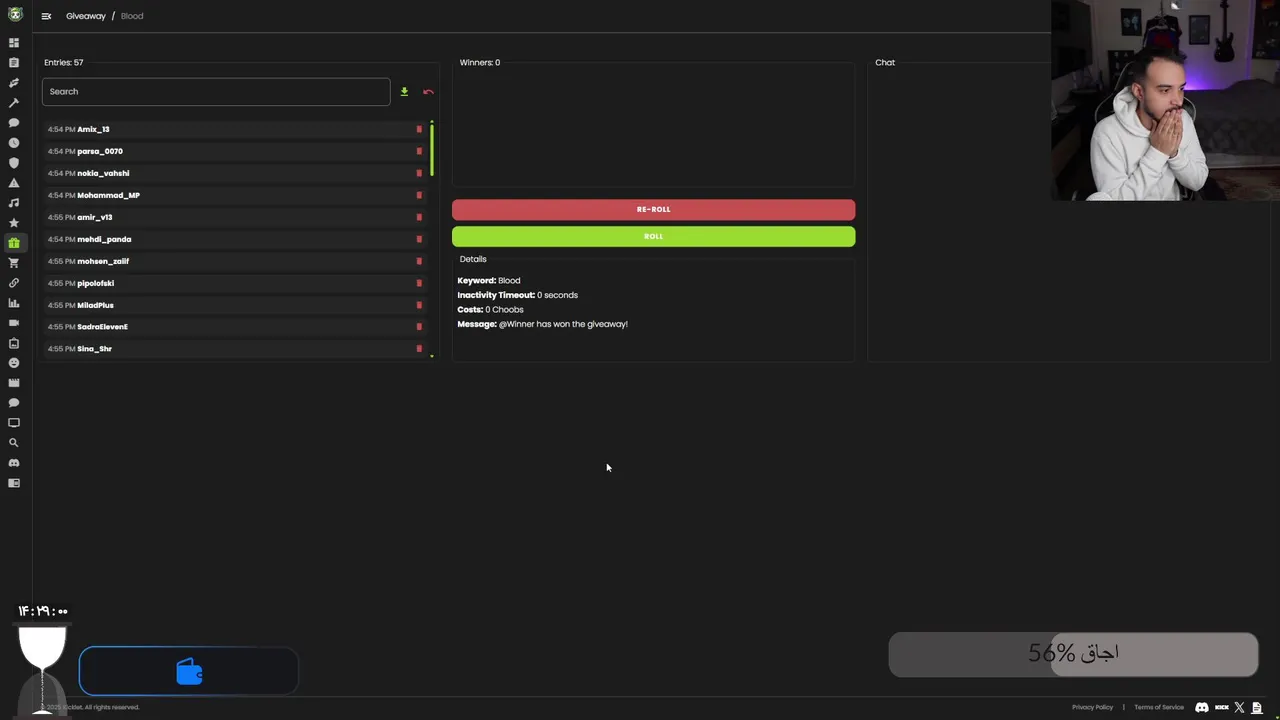1280x720 pixels.
Task: Reset entries with the red undo icon
Action: pos(428,92)
